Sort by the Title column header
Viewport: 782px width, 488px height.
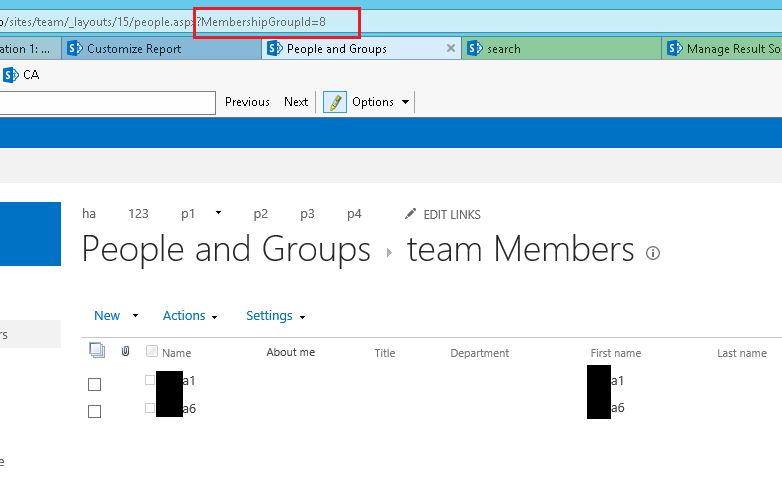[385, 353]
